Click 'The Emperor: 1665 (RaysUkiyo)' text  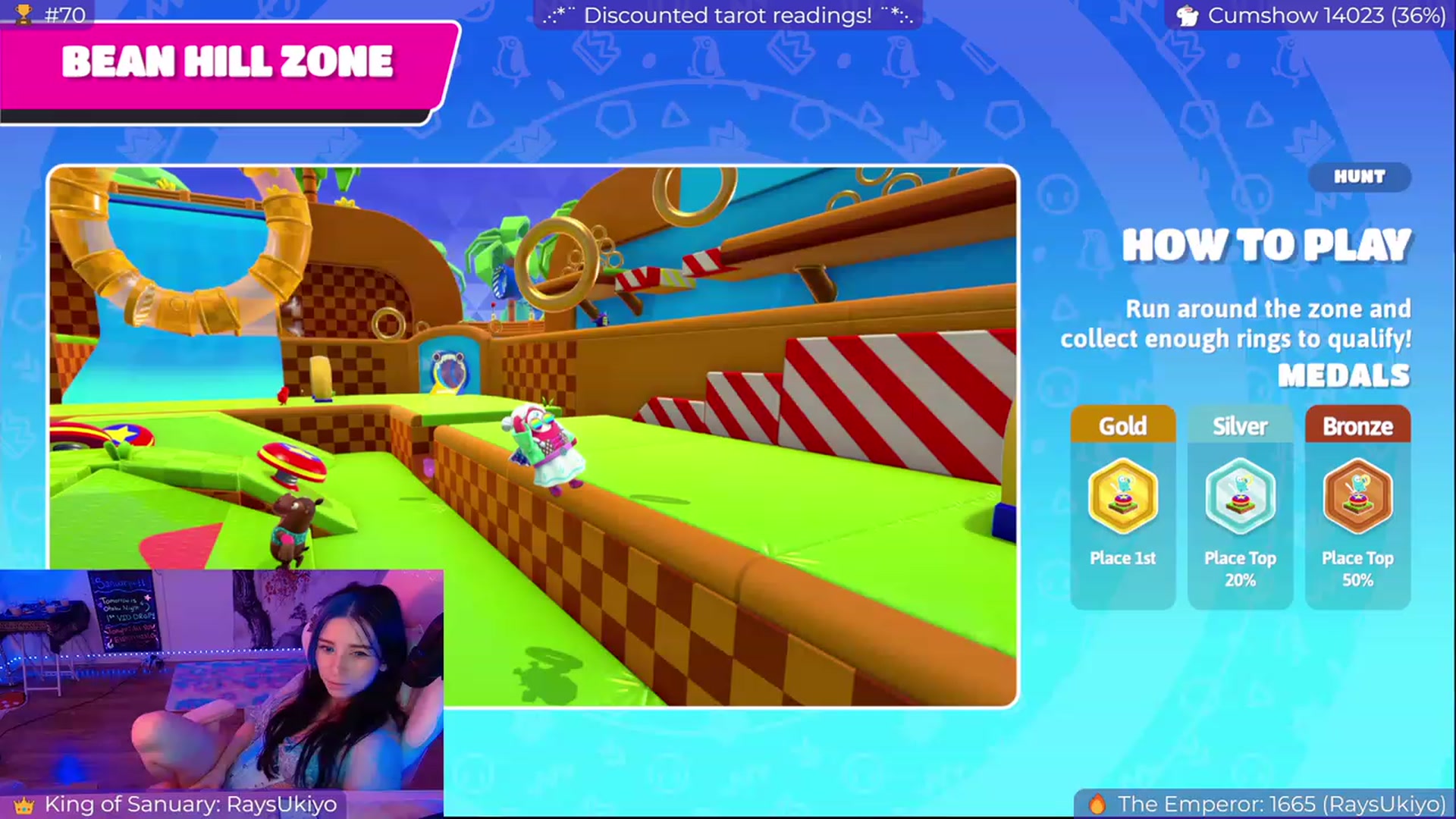point(1282,804)
